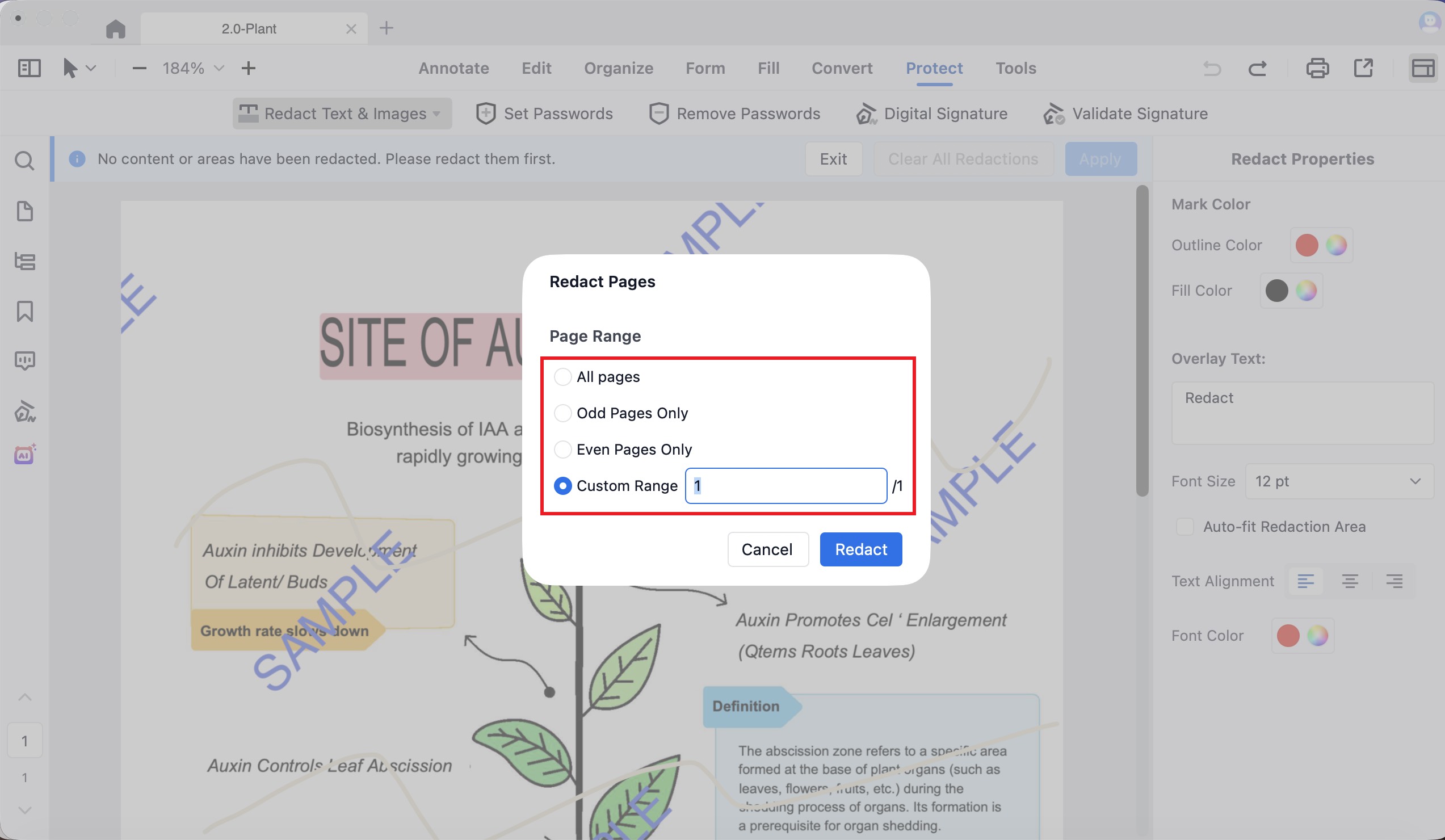Click Digital Signature
The width and height of the screenshot is (1445, 840).
[931, 114]
